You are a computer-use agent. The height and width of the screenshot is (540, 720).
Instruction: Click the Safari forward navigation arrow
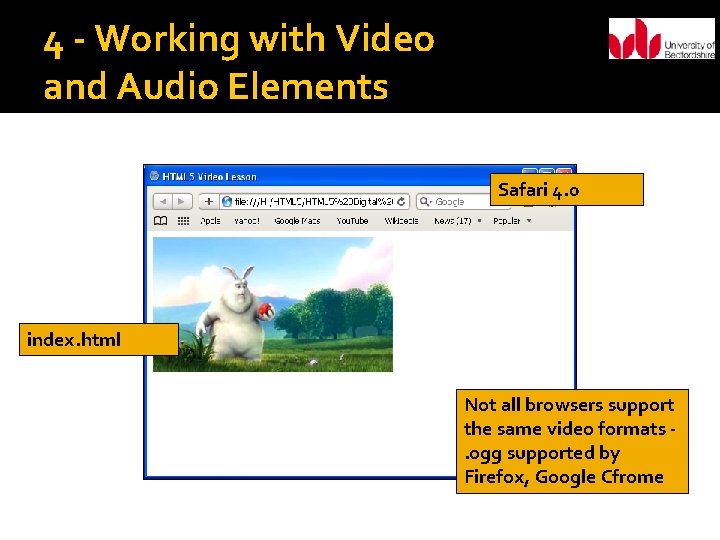181,201
